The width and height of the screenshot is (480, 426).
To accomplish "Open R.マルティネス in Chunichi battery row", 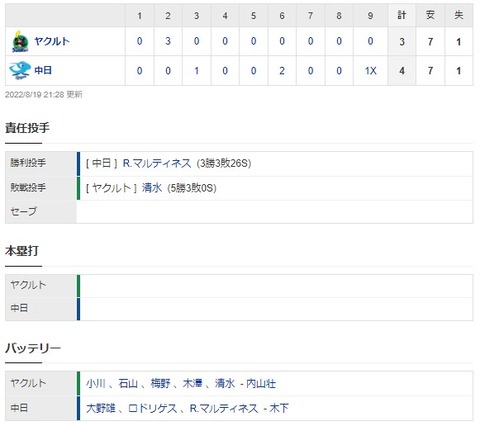I will (x=224, y=408).
